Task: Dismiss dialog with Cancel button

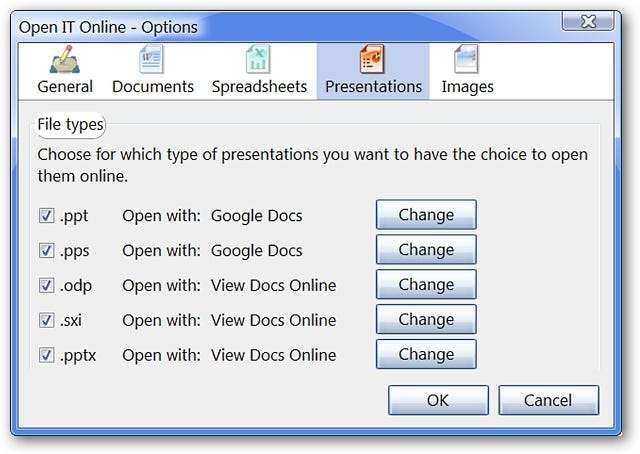Action: coord(548,400)
